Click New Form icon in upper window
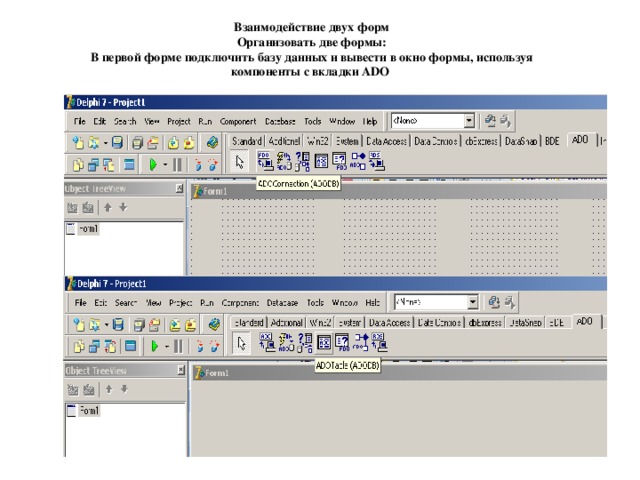640x480 pixels. pos(129,164)
